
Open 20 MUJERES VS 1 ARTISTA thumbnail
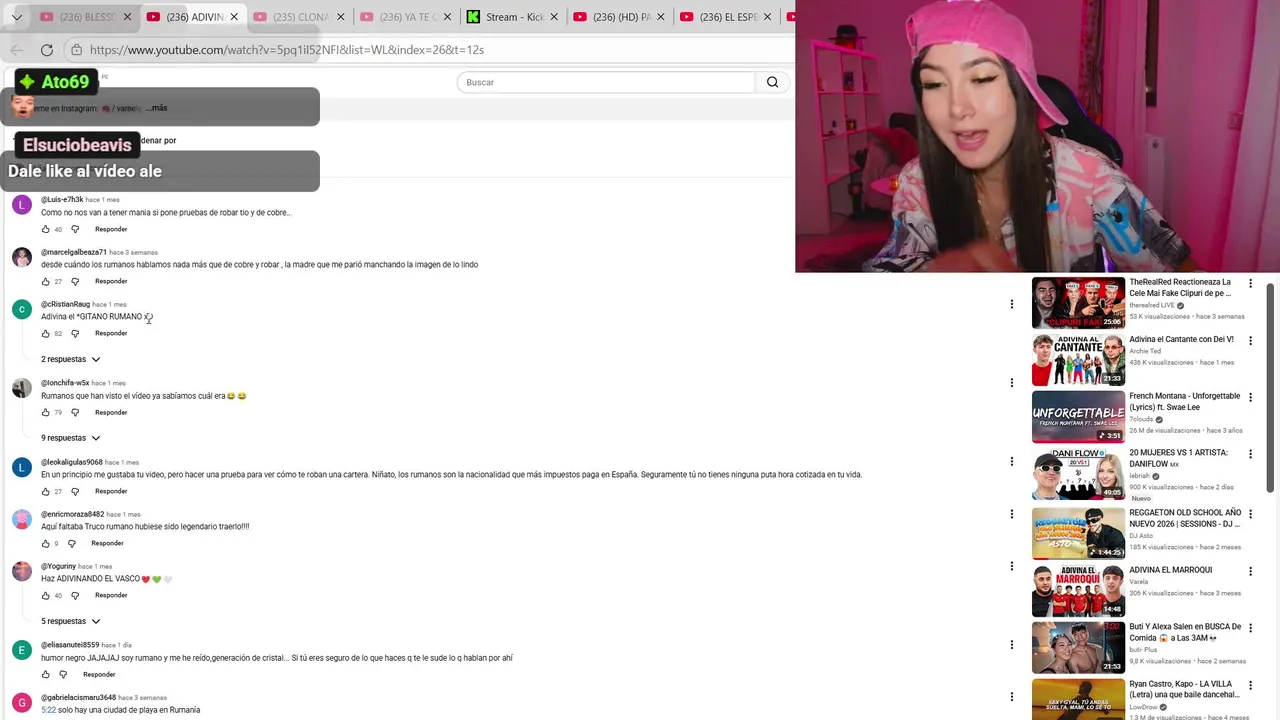tap(1078, 474)
